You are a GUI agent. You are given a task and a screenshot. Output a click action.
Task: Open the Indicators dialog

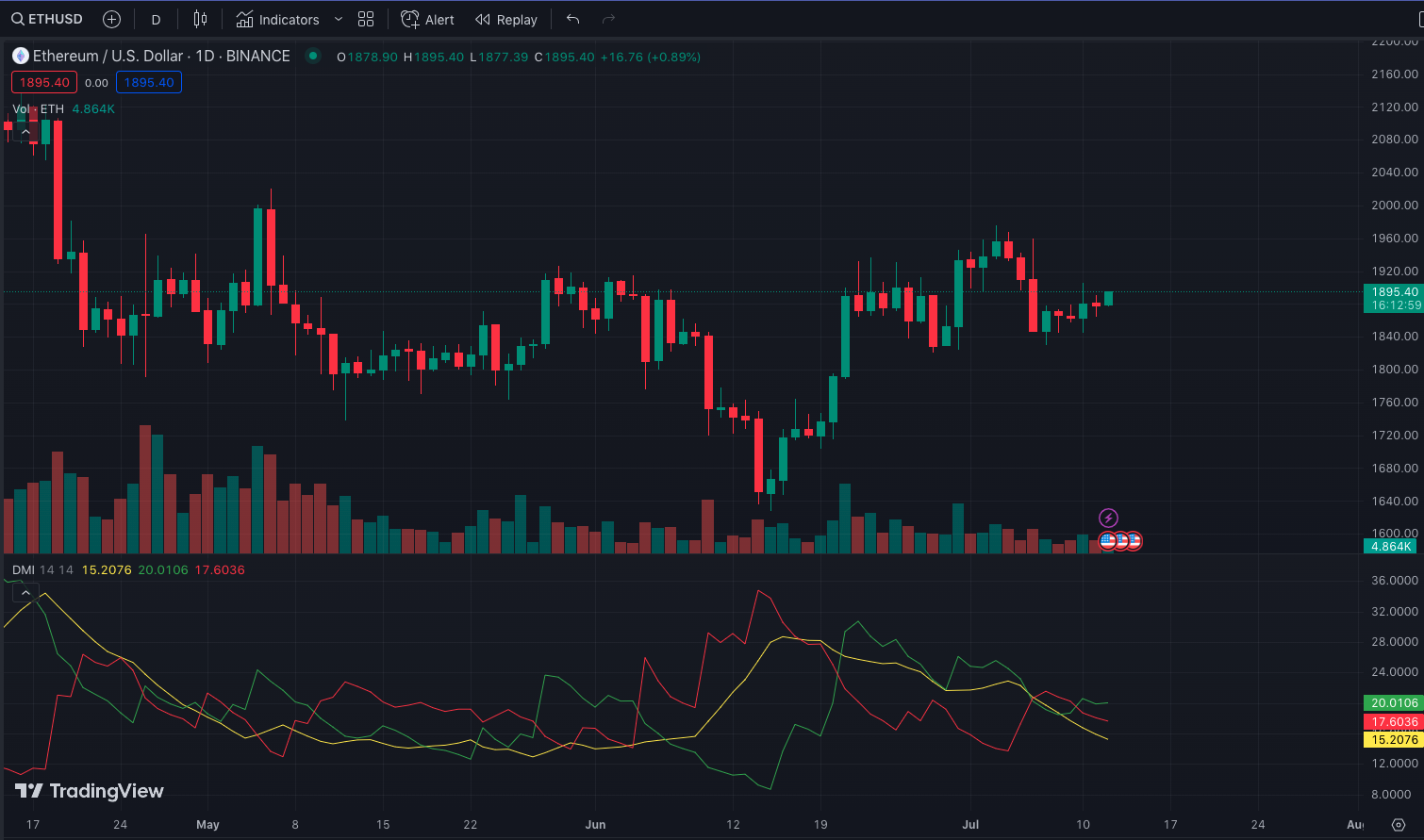pyautogui.click(x=278, y=19)
